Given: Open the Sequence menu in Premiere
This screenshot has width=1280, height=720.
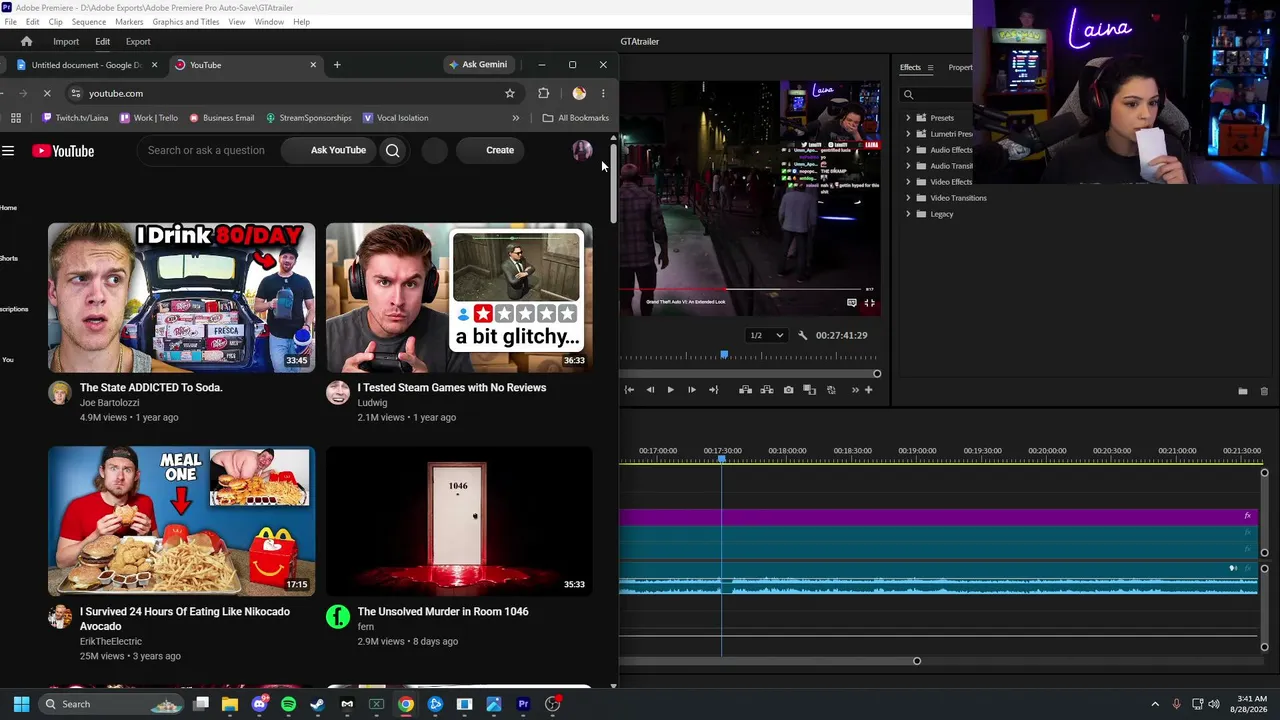Looking at the screenshot, I should pyautogui.click(x=89, y=21).
